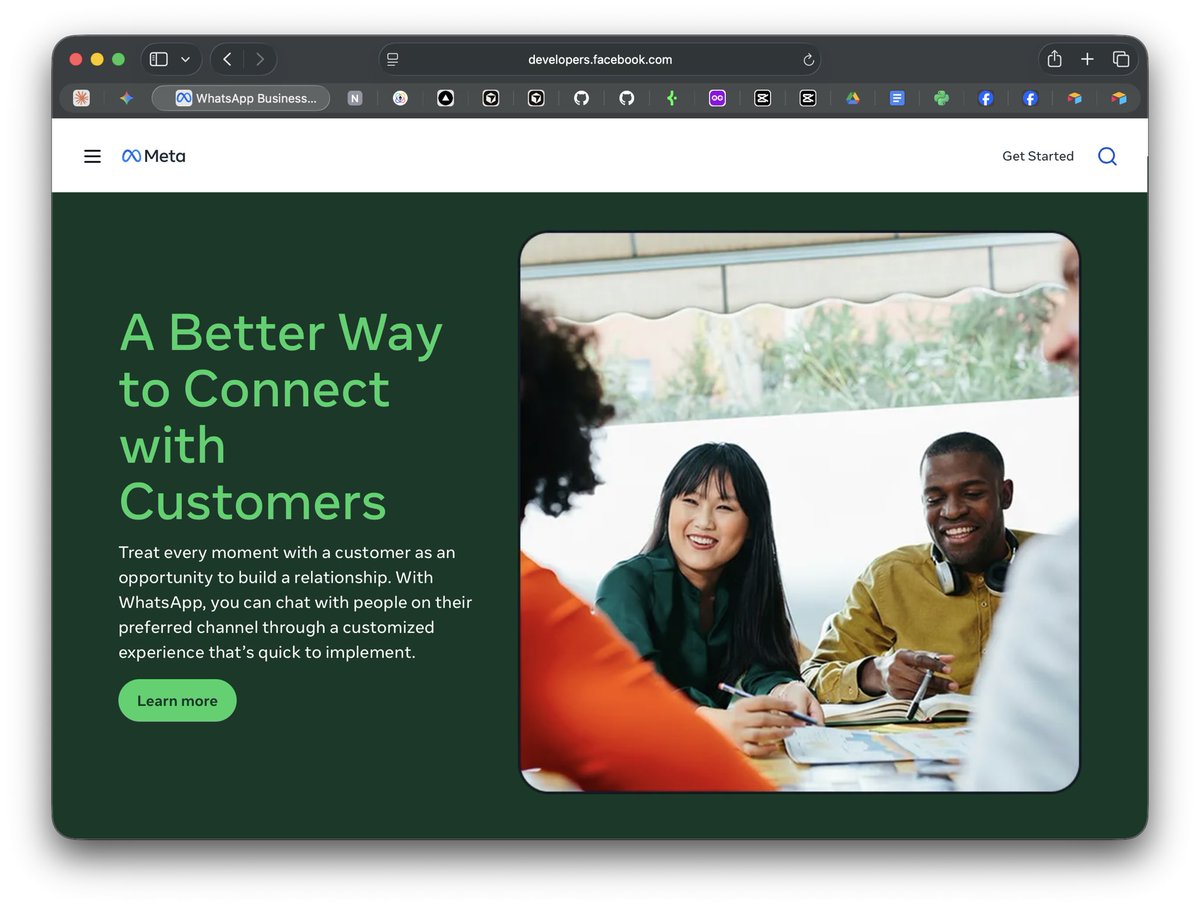Open the CapCut tab beside the purple icon
1200x908 pixels.
pyautogui.click(x=762, y=98)
